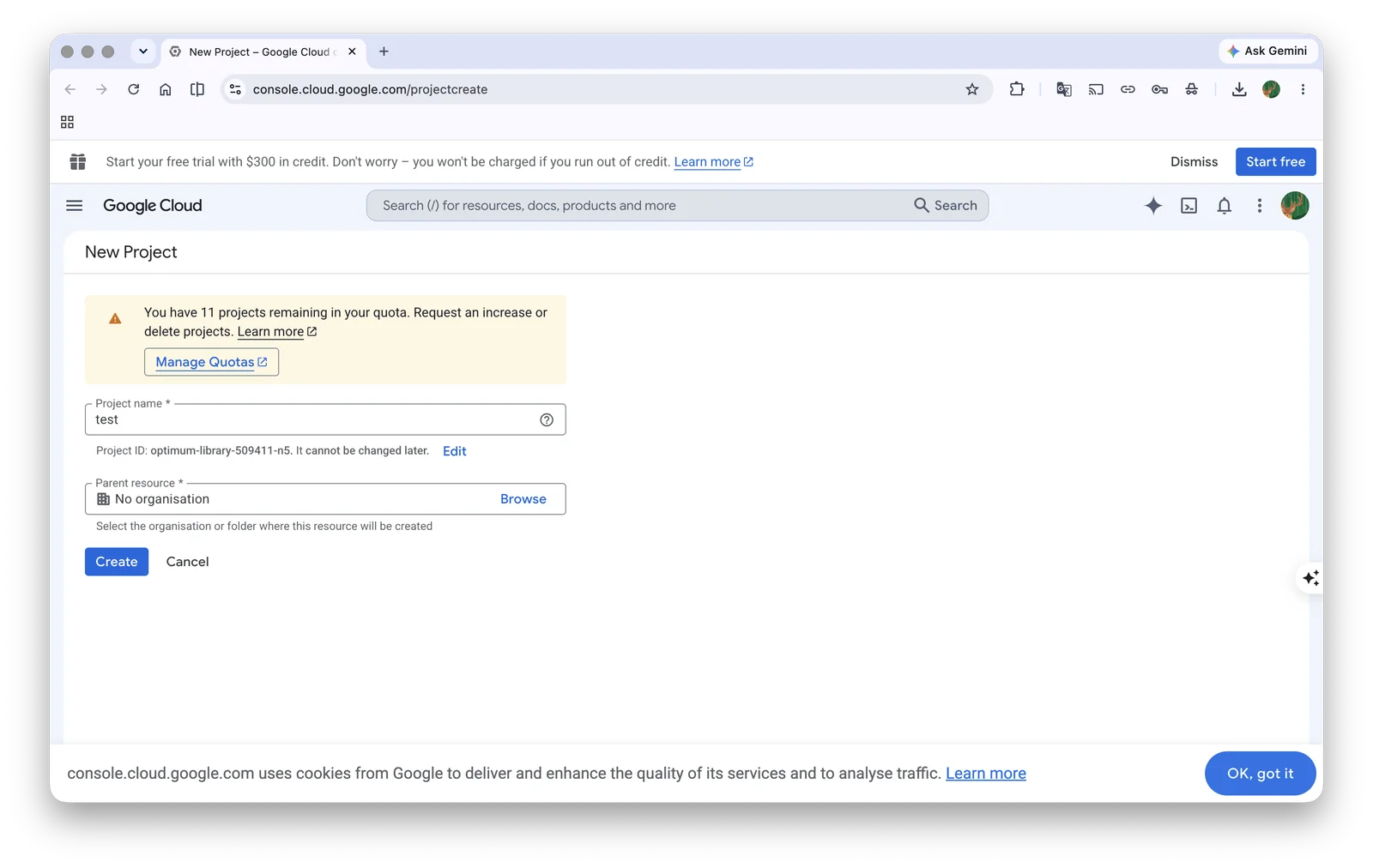The image size is (1373, 868).
Task: Open the Google Cloud navigation hamburger menu
Action: coord(75,206)
